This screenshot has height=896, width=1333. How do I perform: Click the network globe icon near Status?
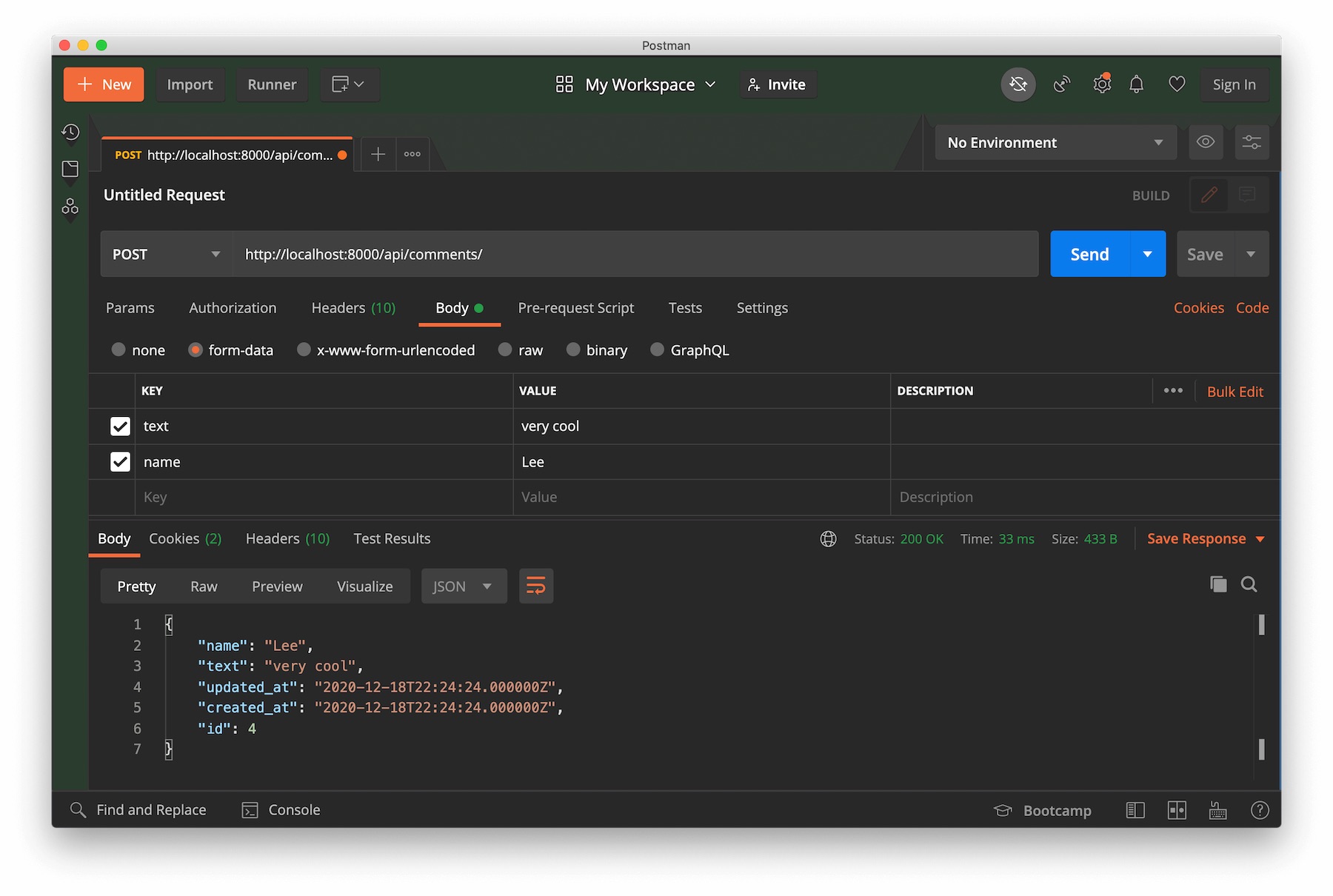click(828, 539)
